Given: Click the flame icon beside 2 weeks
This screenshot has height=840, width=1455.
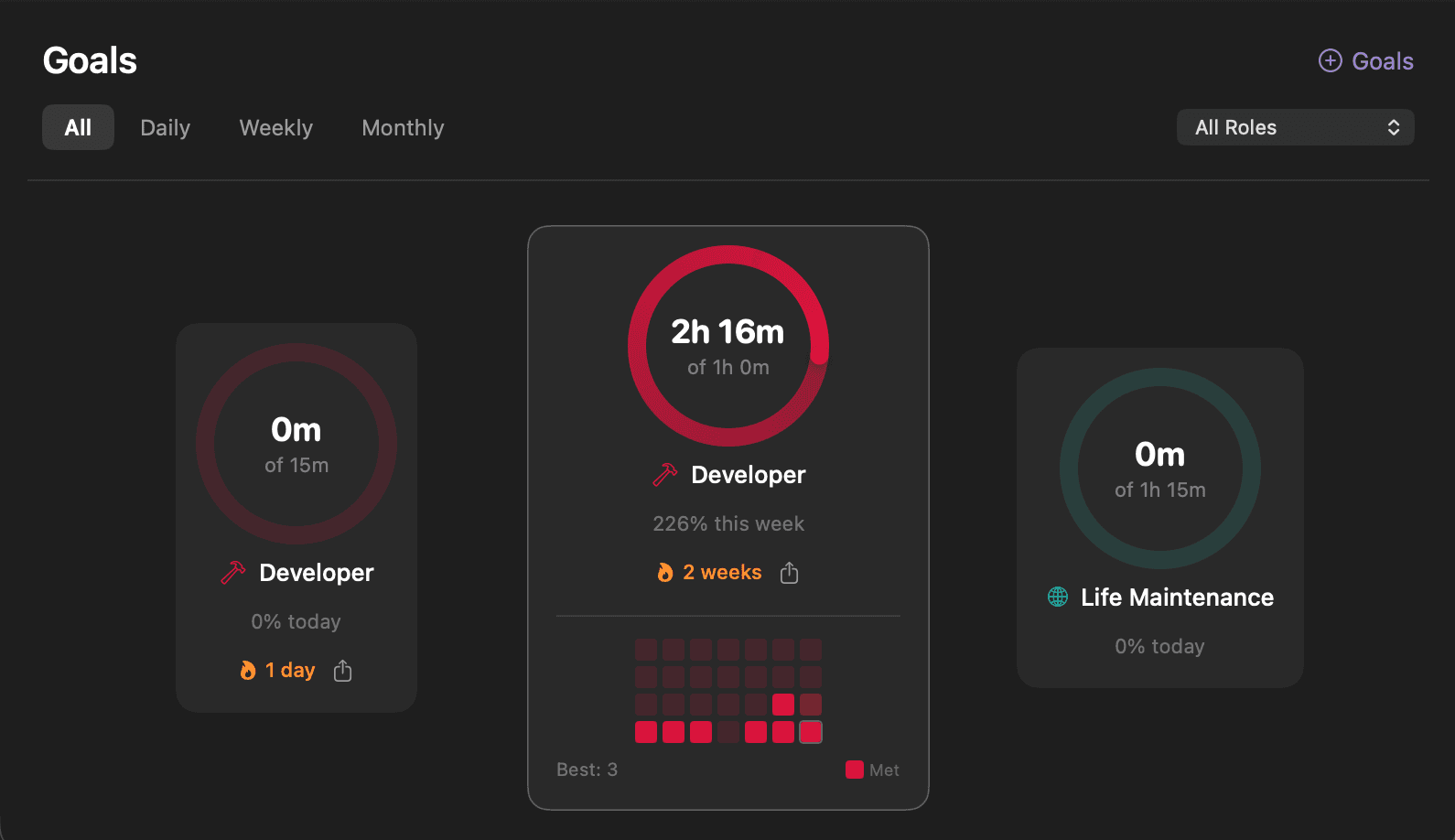Looking at the screenshot, I should [665, 573].
